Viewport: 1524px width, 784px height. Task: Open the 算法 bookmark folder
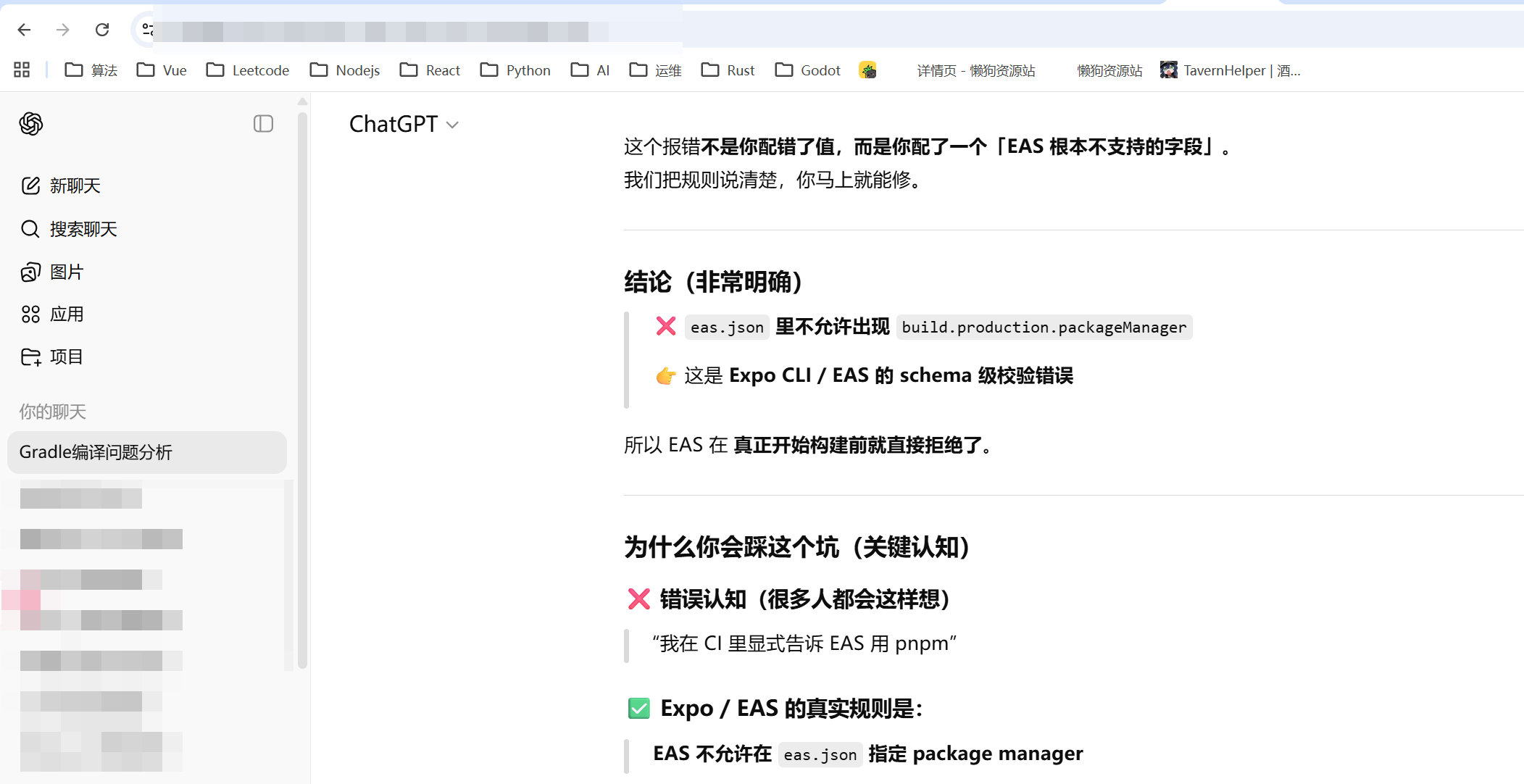[x=91, y=70]
